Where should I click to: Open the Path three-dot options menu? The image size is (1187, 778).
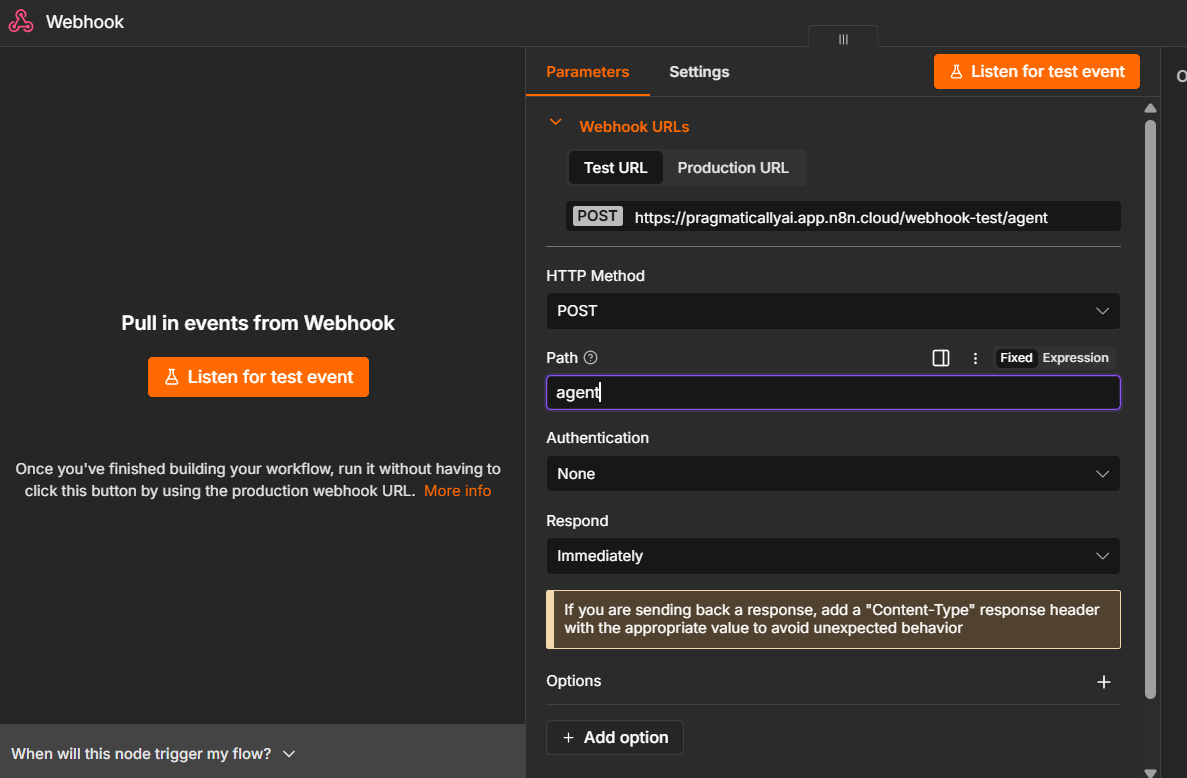(975, 359)
